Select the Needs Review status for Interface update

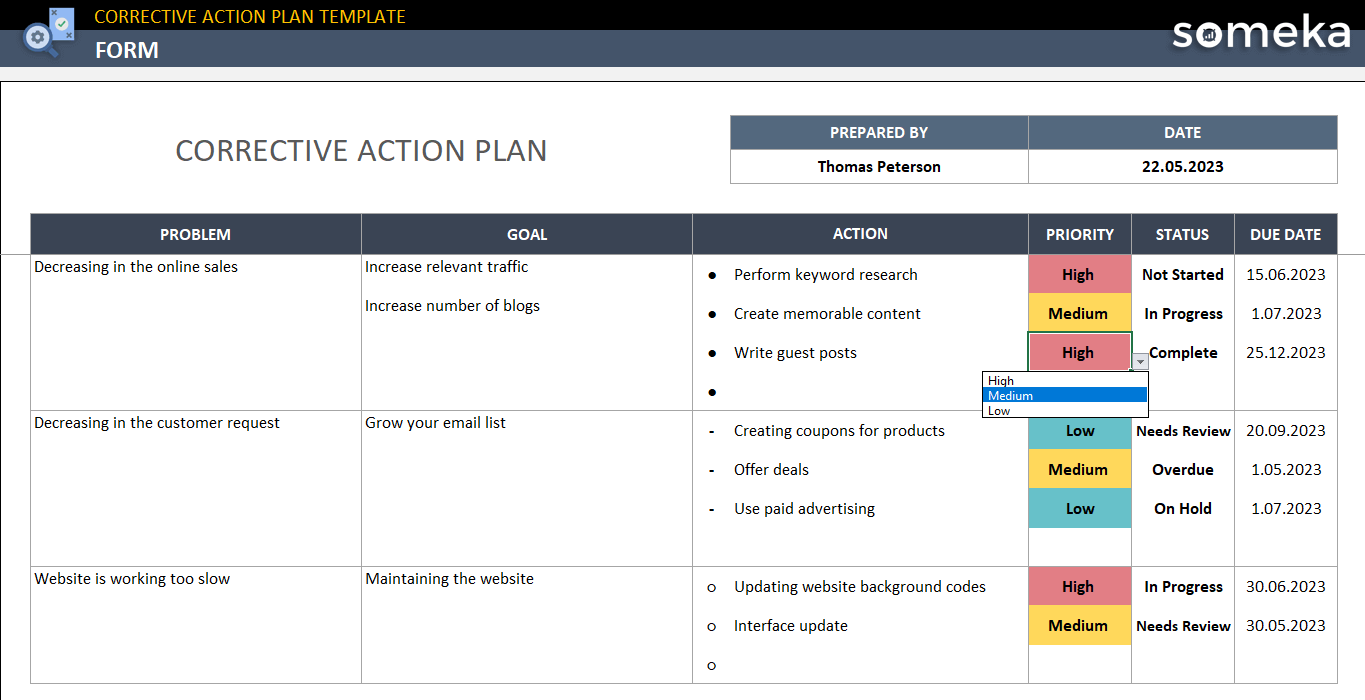tap(1182, 625)
